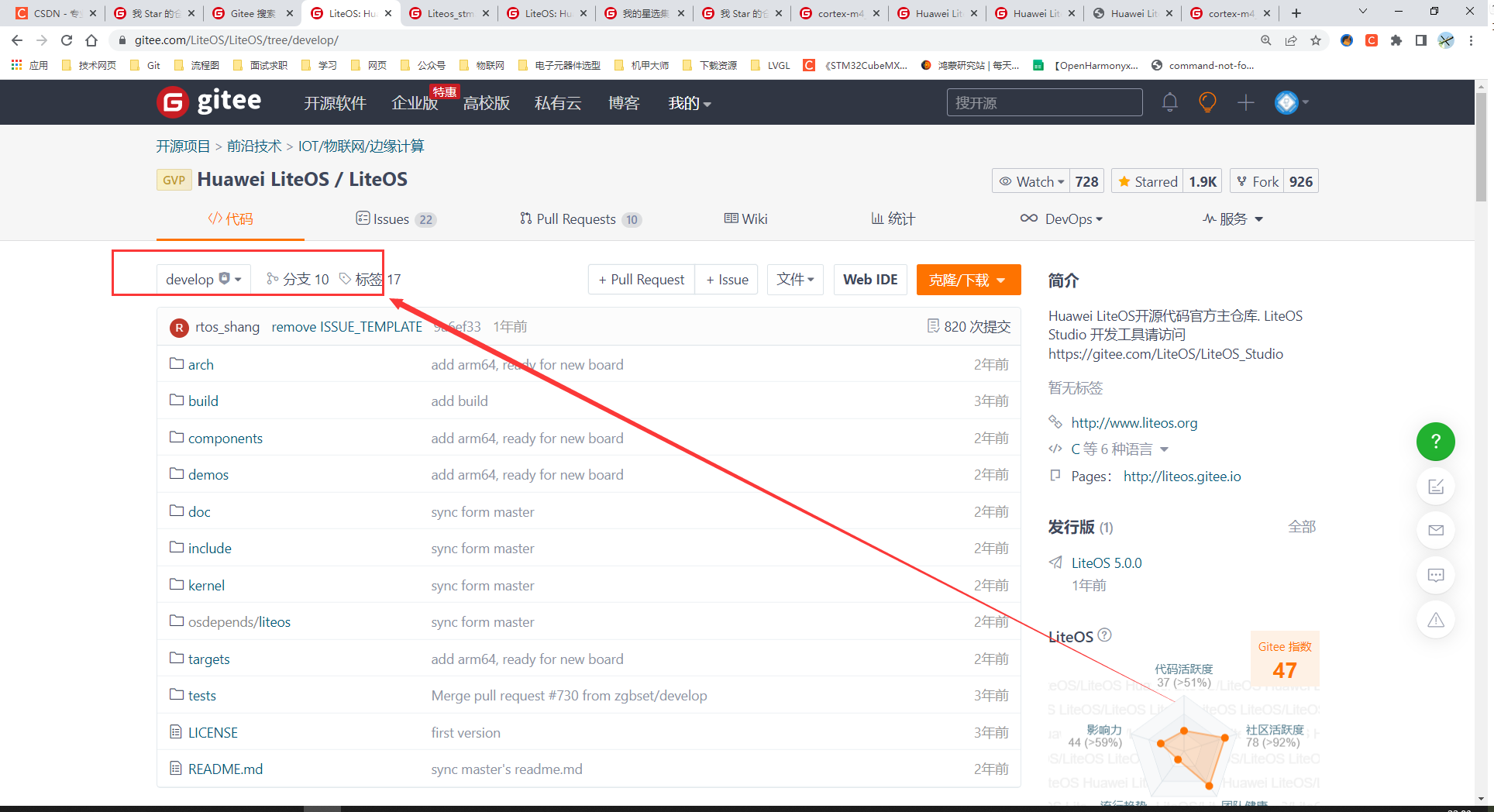Open the DevOps dropdown
This screenshot has height=812, width=1494.
1061,219
